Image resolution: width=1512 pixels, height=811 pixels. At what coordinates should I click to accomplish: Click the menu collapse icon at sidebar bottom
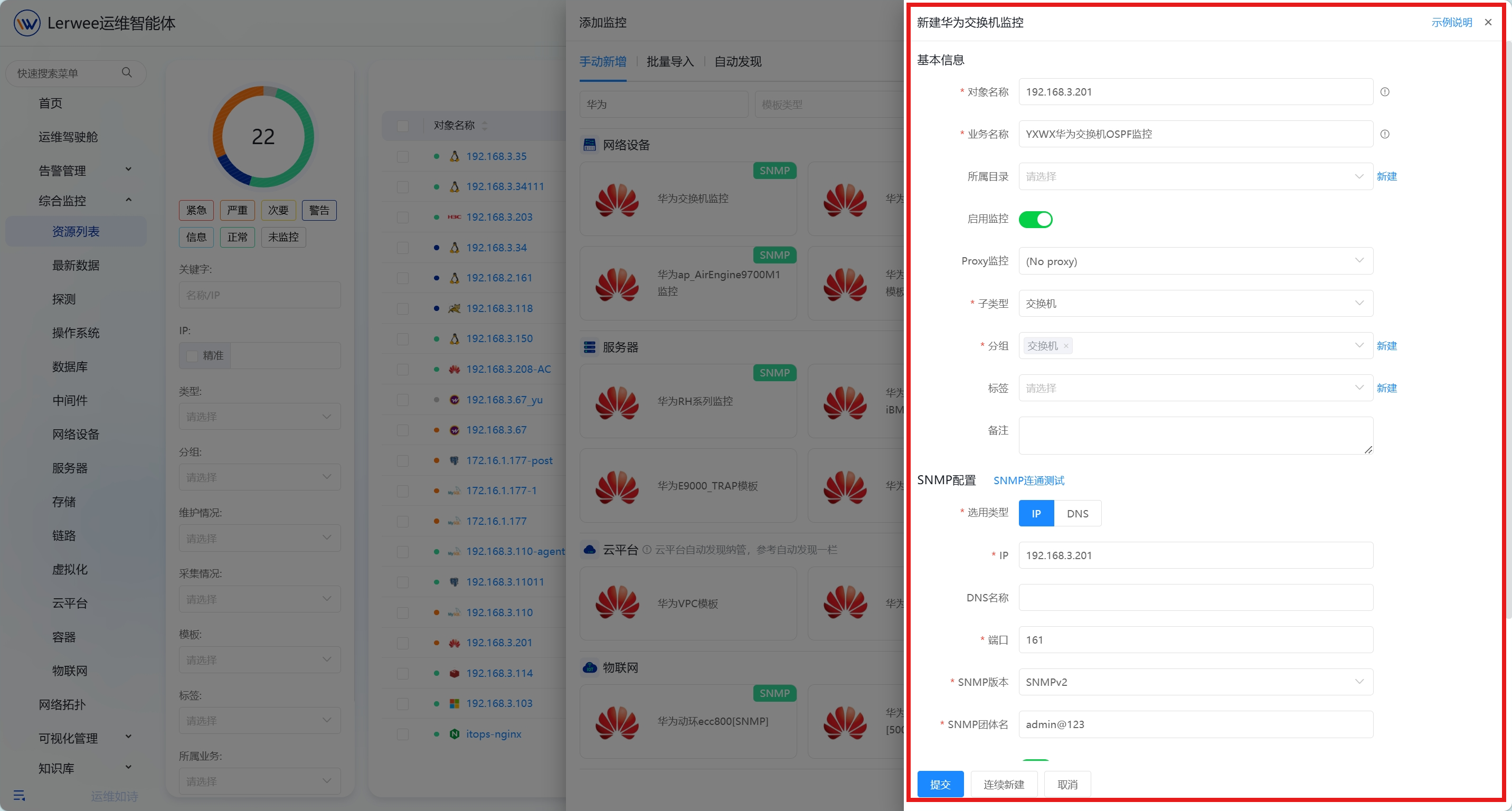click(x=20, y=796)
